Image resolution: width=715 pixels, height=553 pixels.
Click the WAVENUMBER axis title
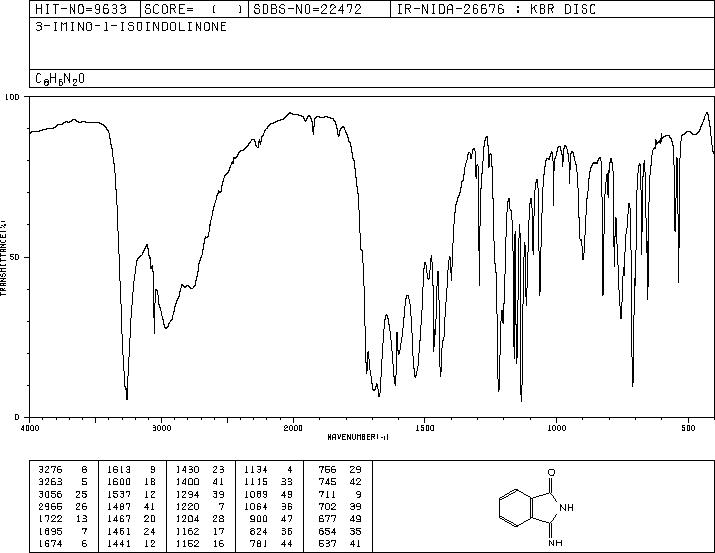tap(358, 437)
